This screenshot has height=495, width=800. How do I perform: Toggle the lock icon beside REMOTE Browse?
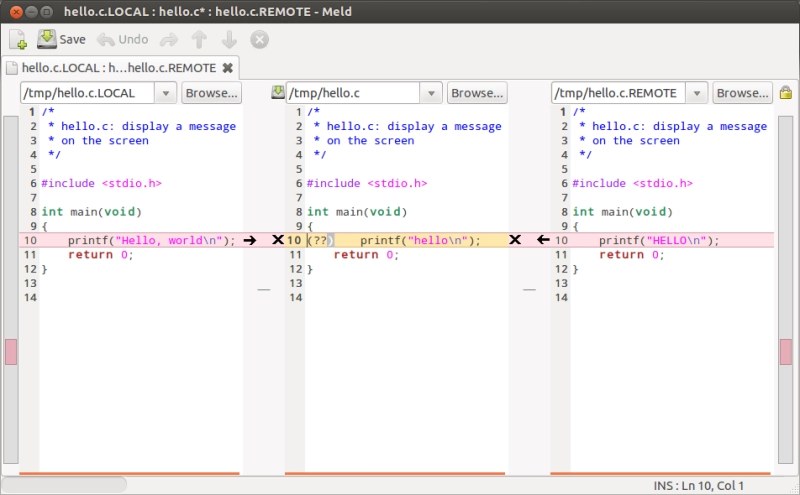tap(786, 92)
